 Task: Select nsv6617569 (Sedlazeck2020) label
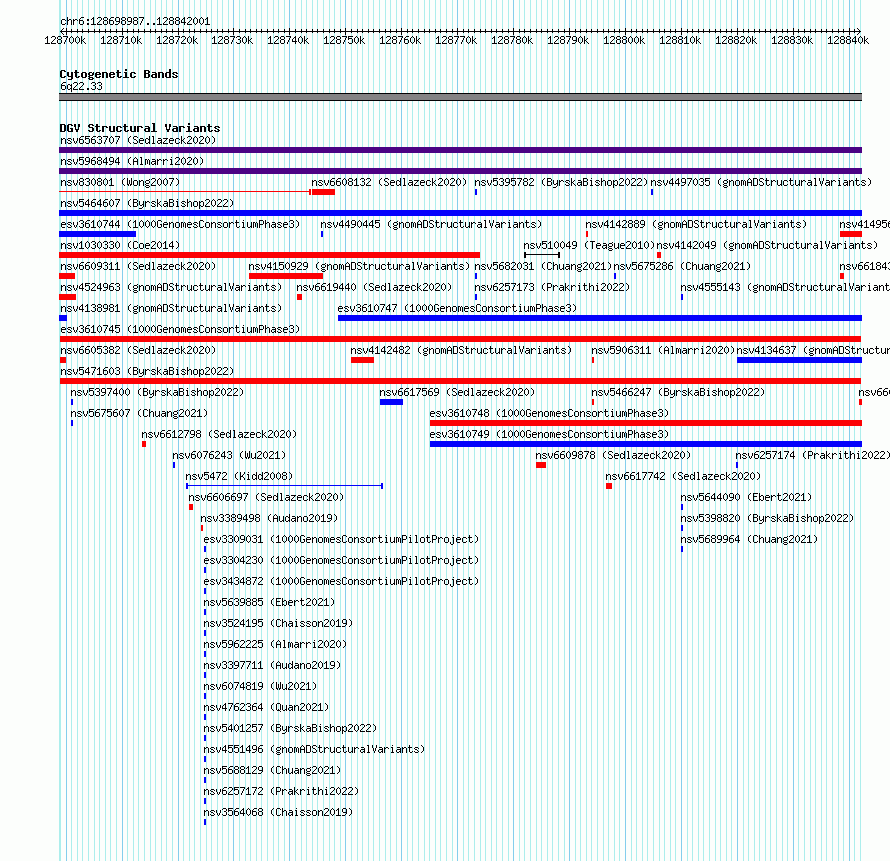pyautogui.click(x=457, y=392)
